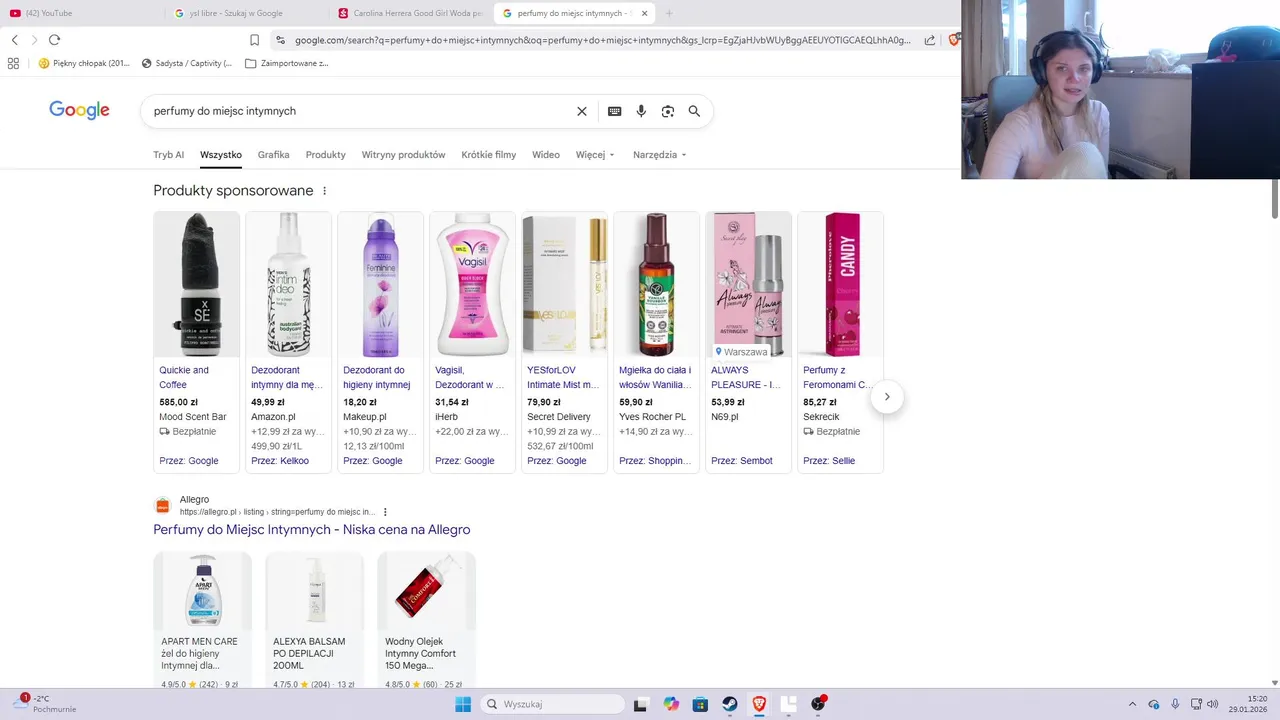This screenshot has width=1280, height=720.
Task: Open a new browser tab with plus
Action: [x=669, y=13]
